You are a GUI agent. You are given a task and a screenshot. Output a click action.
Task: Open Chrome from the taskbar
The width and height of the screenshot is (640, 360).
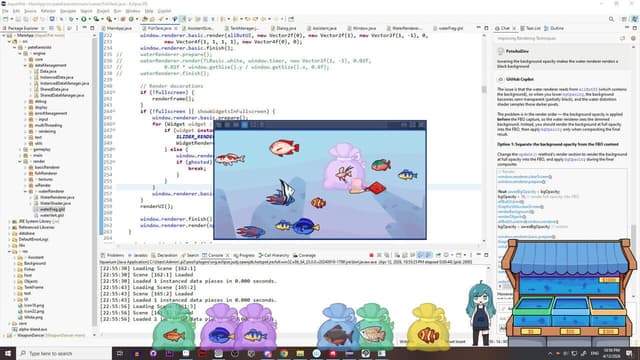pos(284,353)
